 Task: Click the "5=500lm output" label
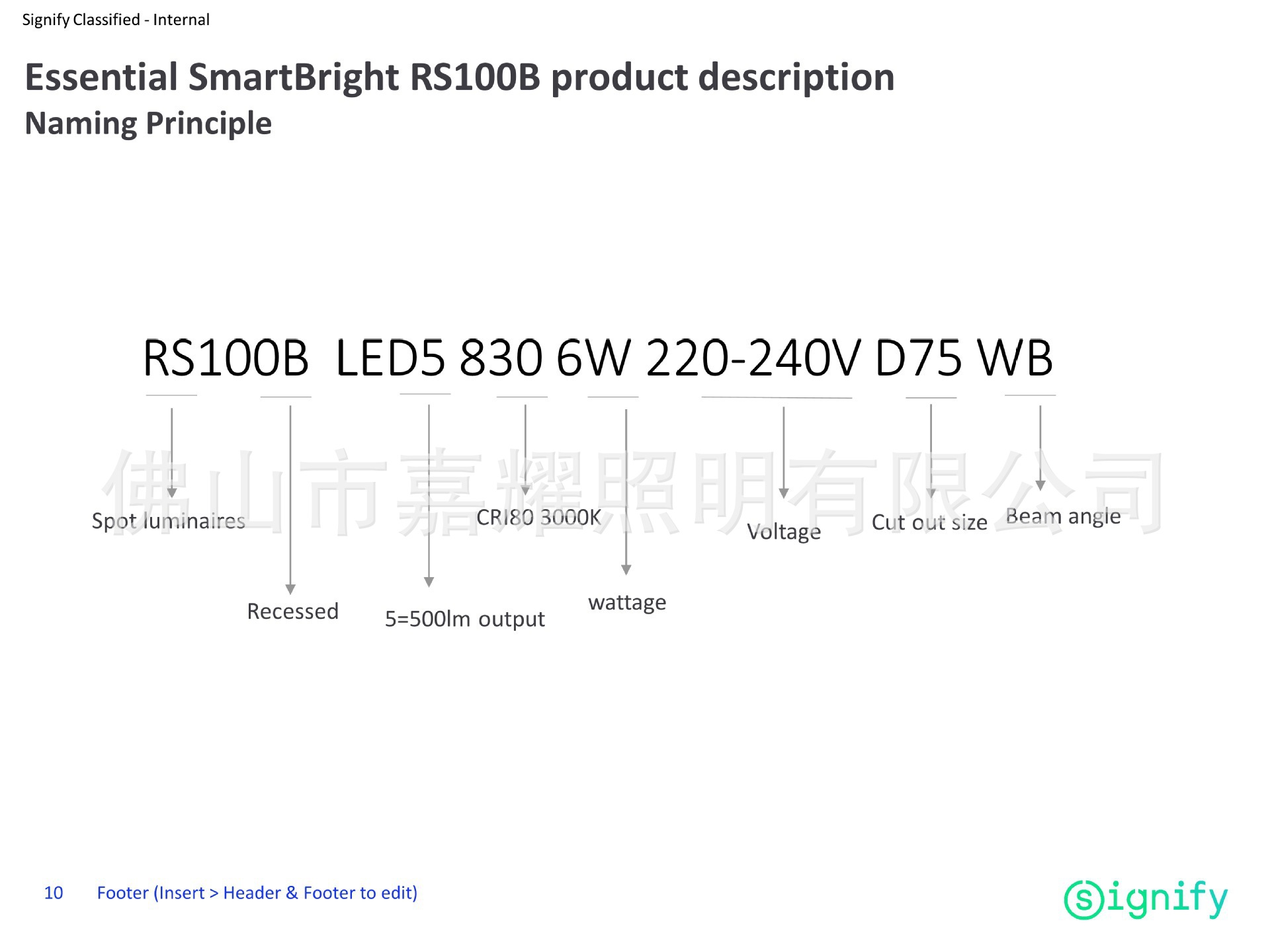[x=464, y=619]
